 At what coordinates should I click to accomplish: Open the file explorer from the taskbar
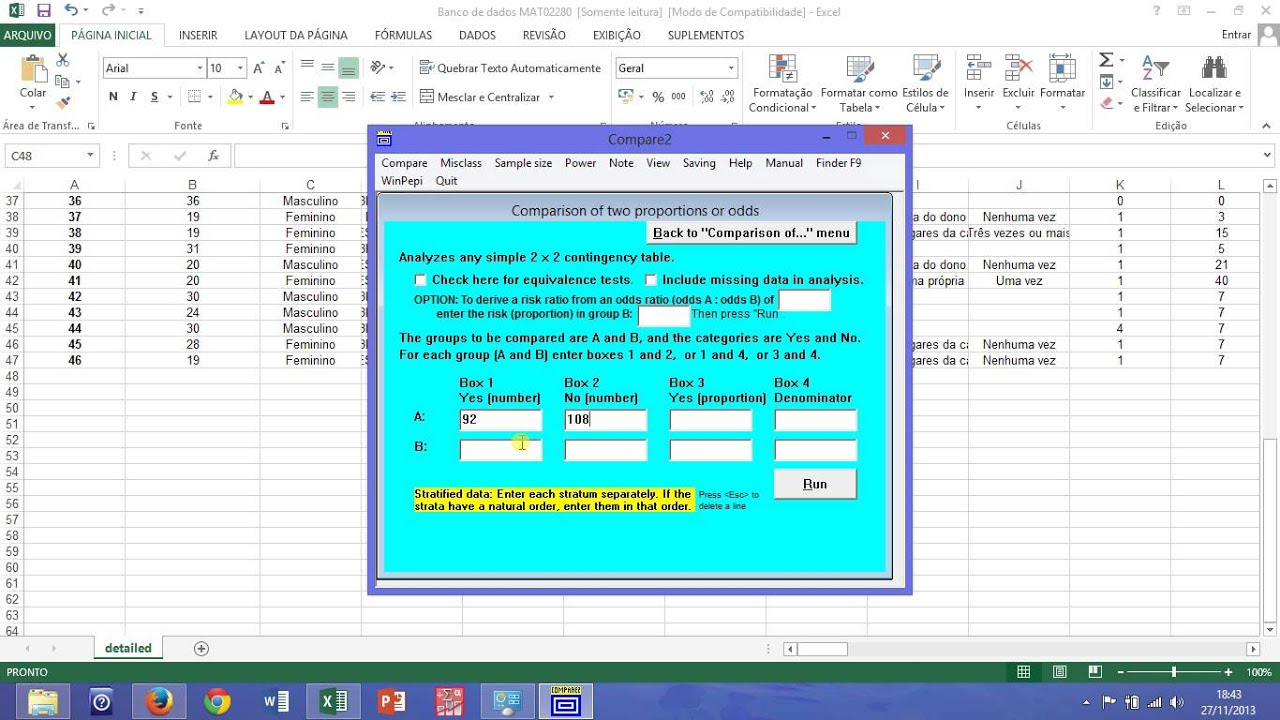click(43, 702)
